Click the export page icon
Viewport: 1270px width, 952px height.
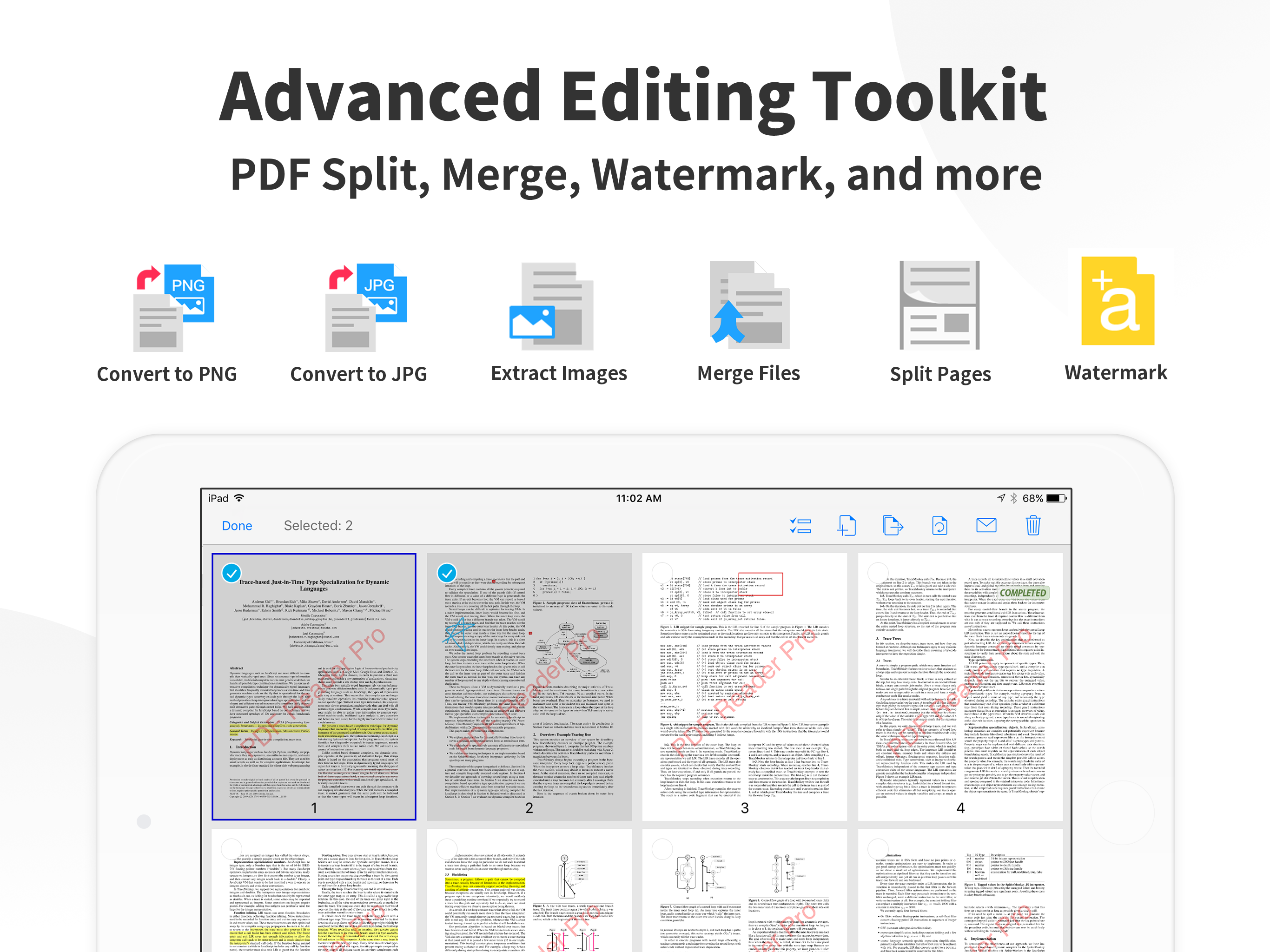click(893, 525)
